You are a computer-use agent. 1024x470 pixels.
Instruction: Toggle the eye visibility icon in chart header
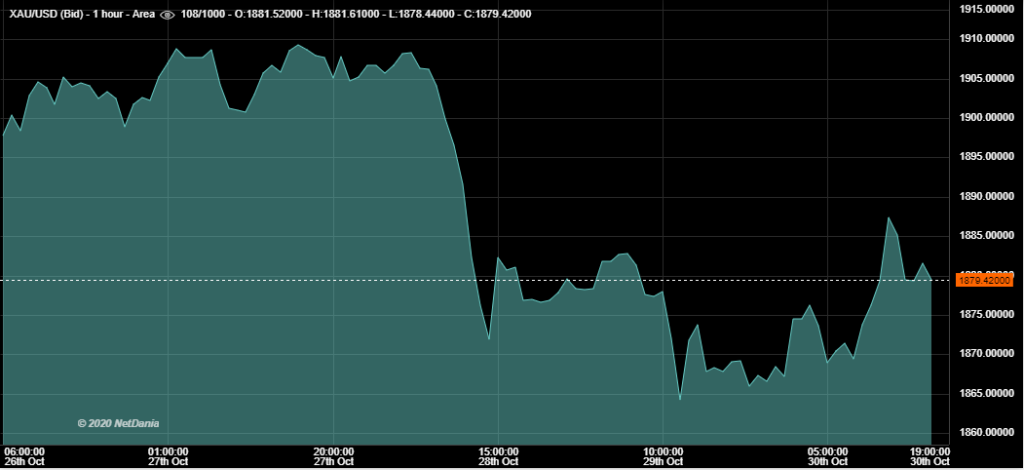(x=167, y=14)
